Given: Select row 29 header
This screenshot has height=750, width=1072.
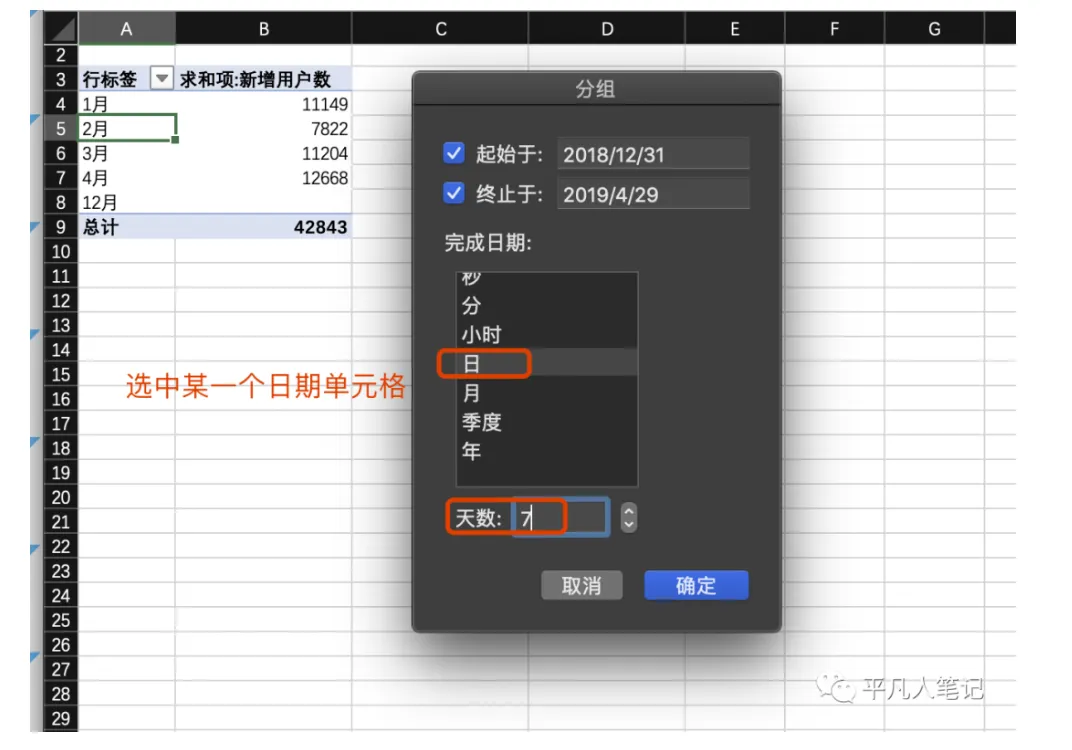Looking at the screenshot, I should 61,719.
